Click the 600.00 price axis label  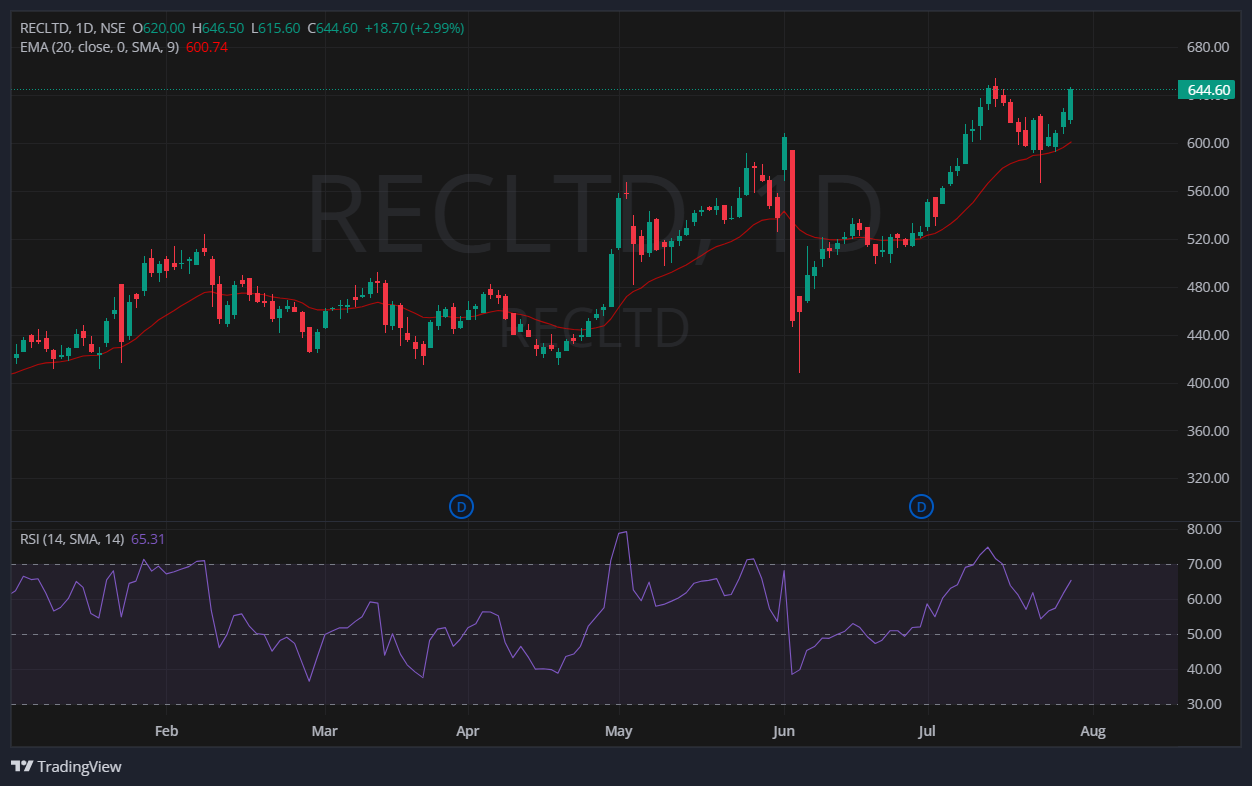coord(1208,143)
